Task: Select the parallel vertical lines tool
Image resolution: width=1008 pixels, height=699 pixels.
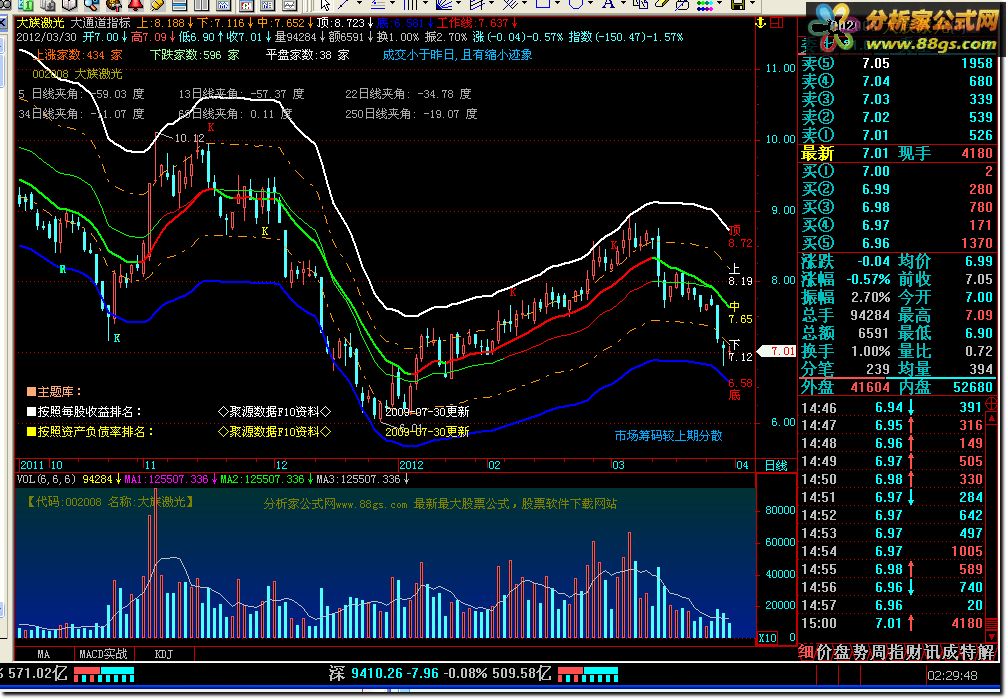Action: [410, 4]
